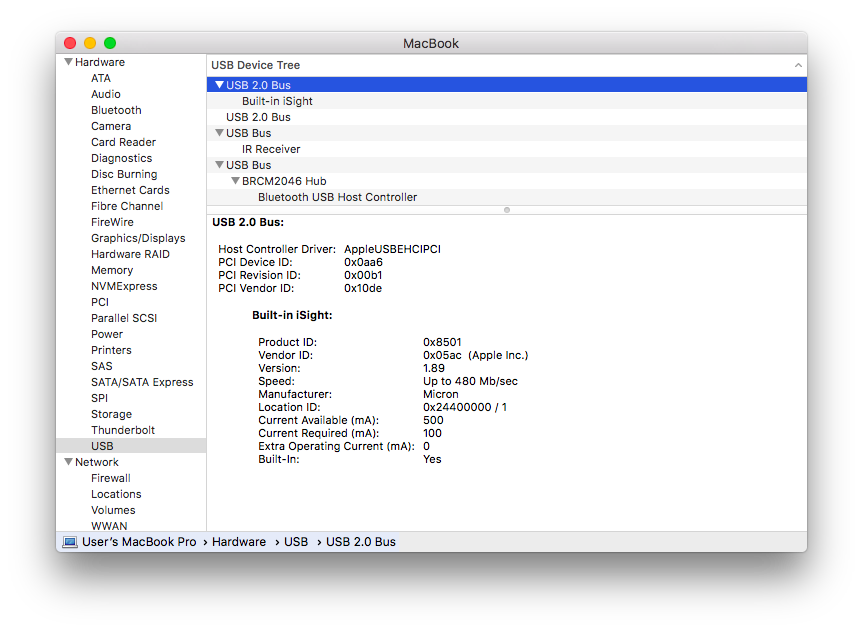Select Fibre Channel in sidebar
This screenshot has width=863, height=632.
(x=127, y=206)
